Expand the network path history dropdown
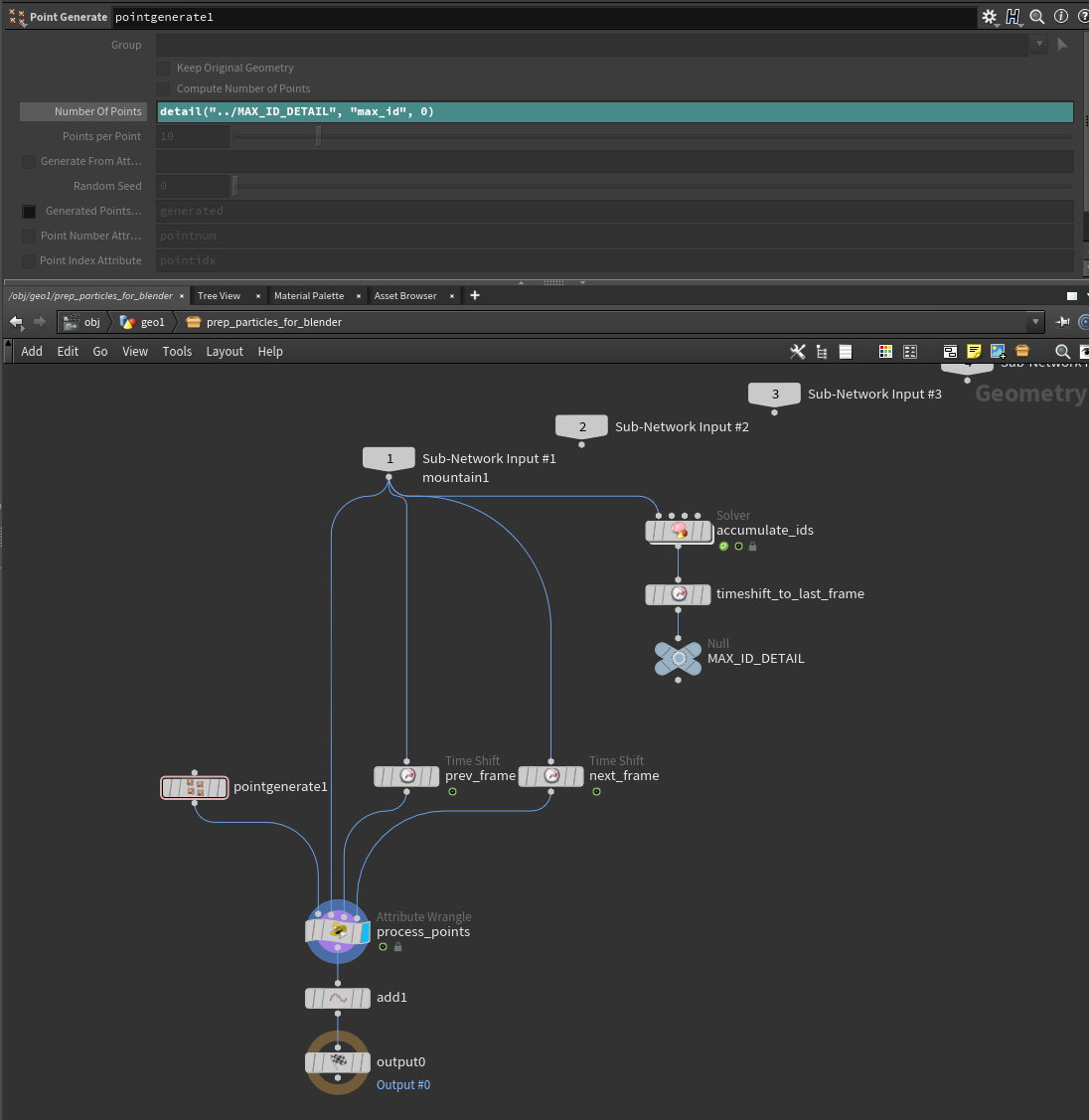 (x=1036, y=322)
